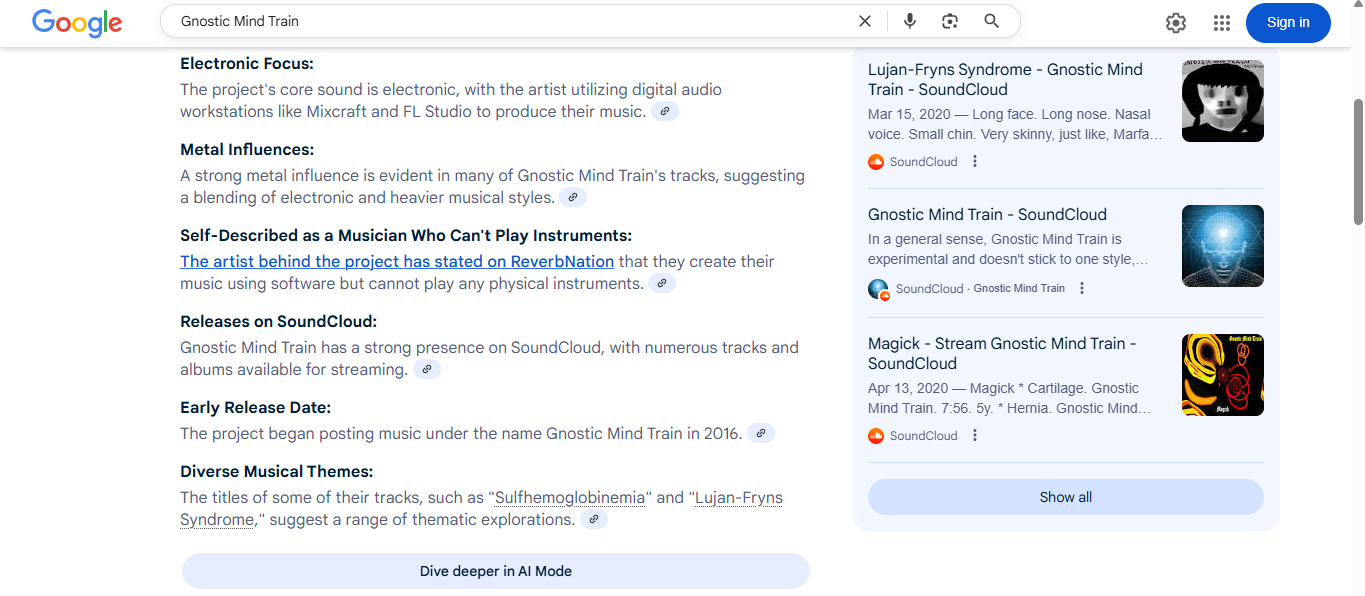Click the Mar 15, 2020 snippet text

click(x=1015, y=124)
